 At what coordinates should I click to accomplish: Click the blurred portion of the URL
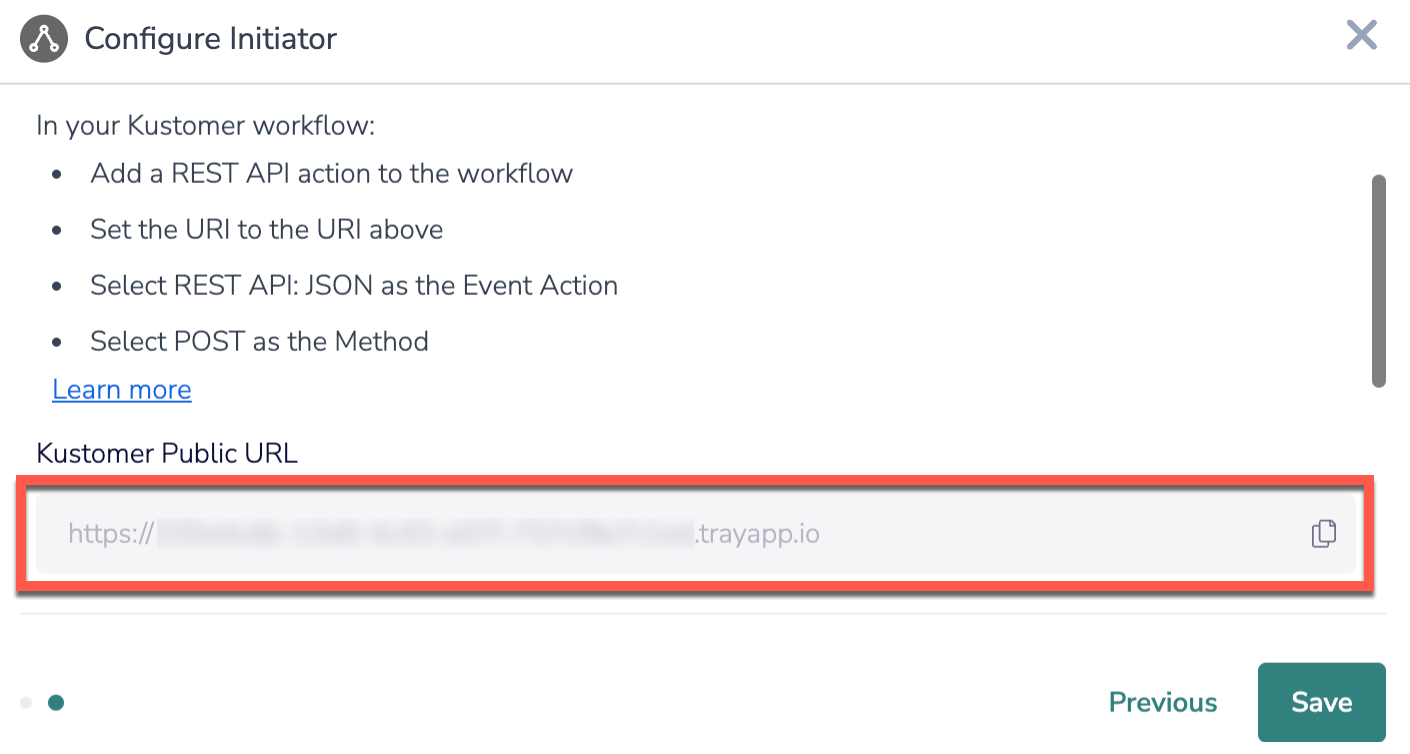[x=425, y=534]
